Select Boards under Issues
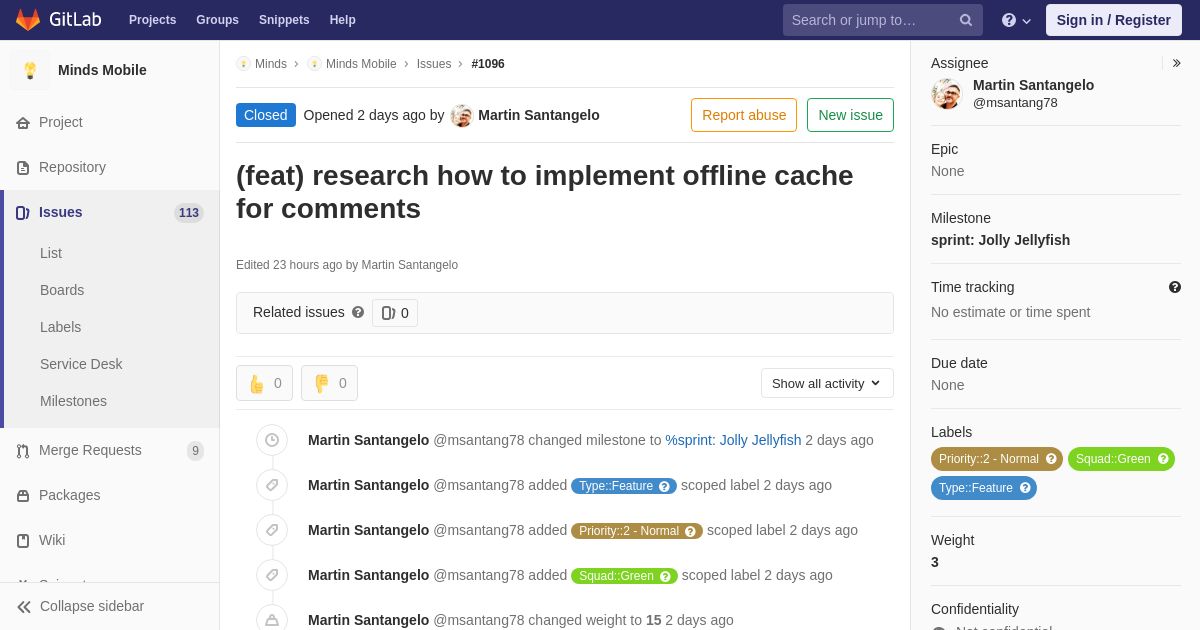Screen dimensions: 1200x630 point(62,290)
